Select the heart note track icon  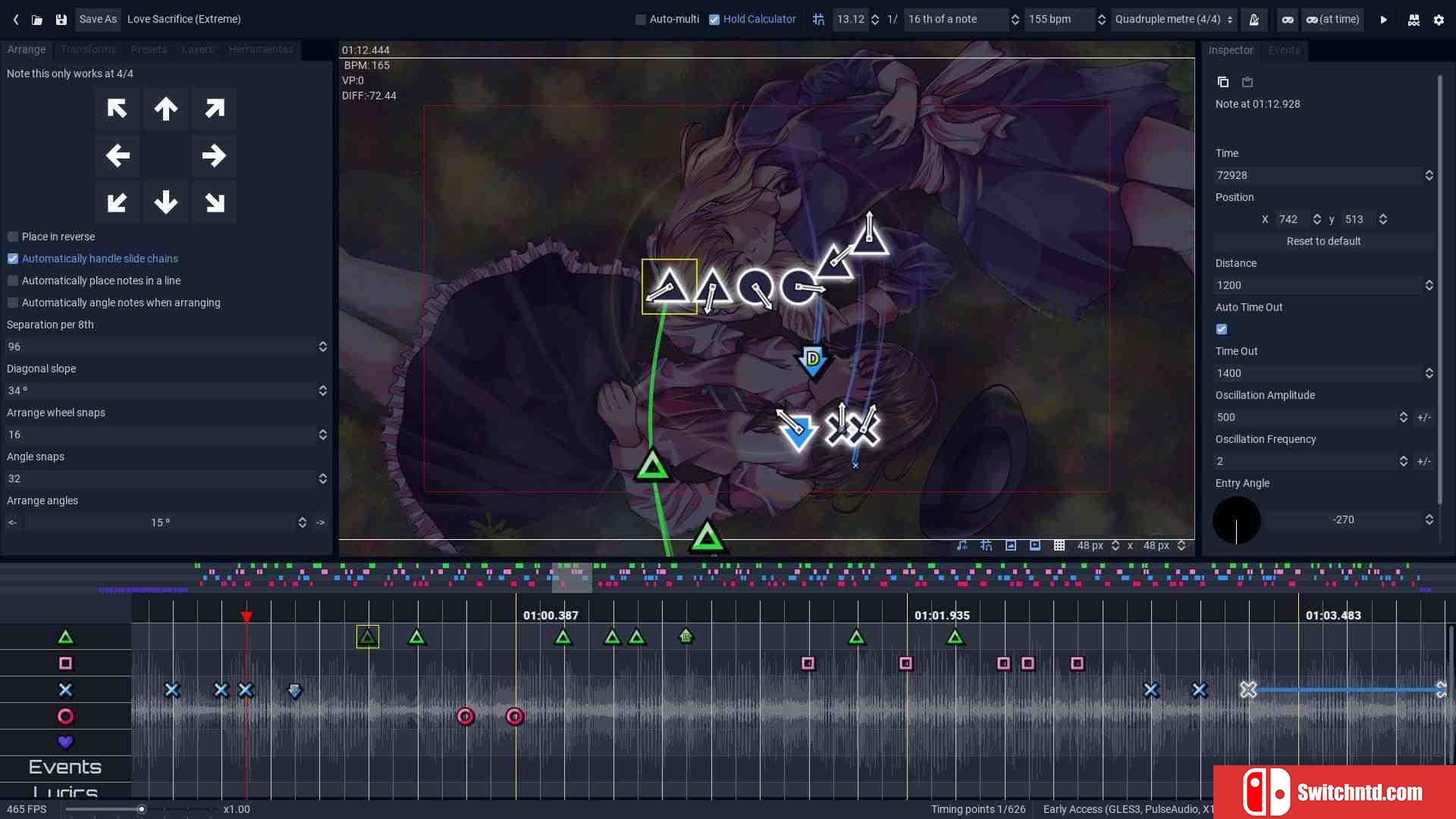65,742
